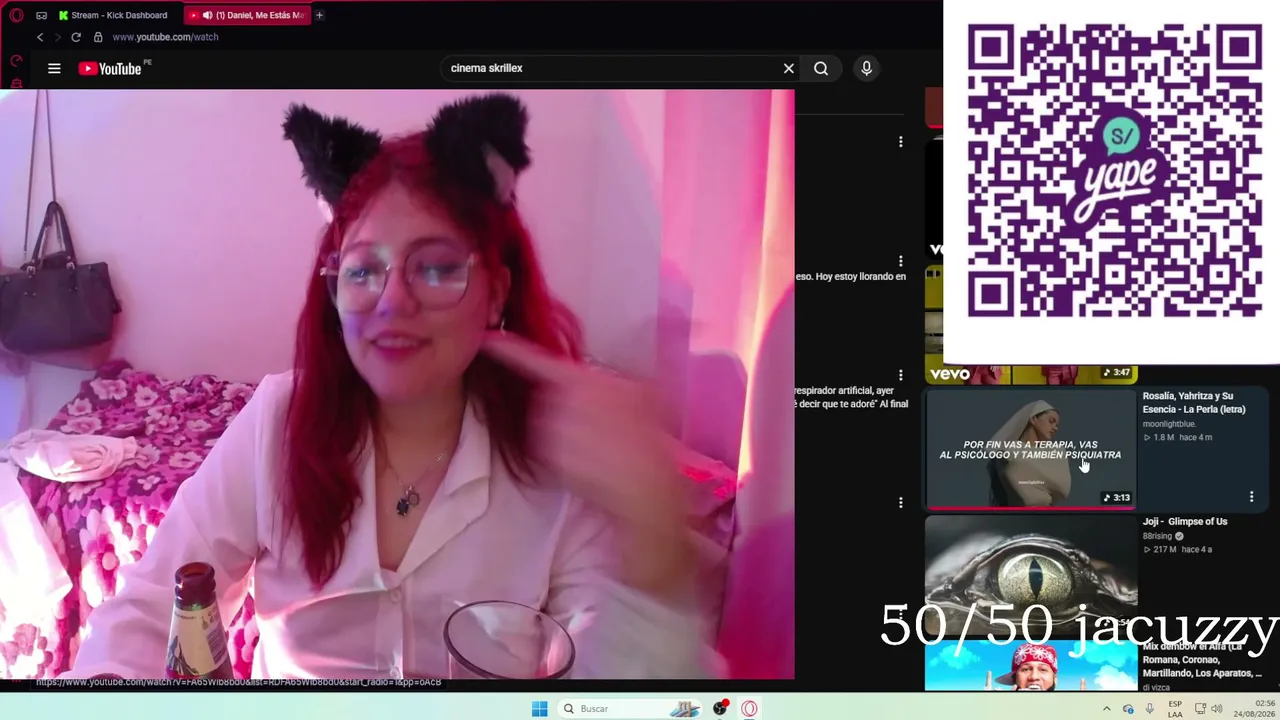This screenshot has height=720, width=1280.
Task: Open the Opera main menu logo
Action: point(16,15)
